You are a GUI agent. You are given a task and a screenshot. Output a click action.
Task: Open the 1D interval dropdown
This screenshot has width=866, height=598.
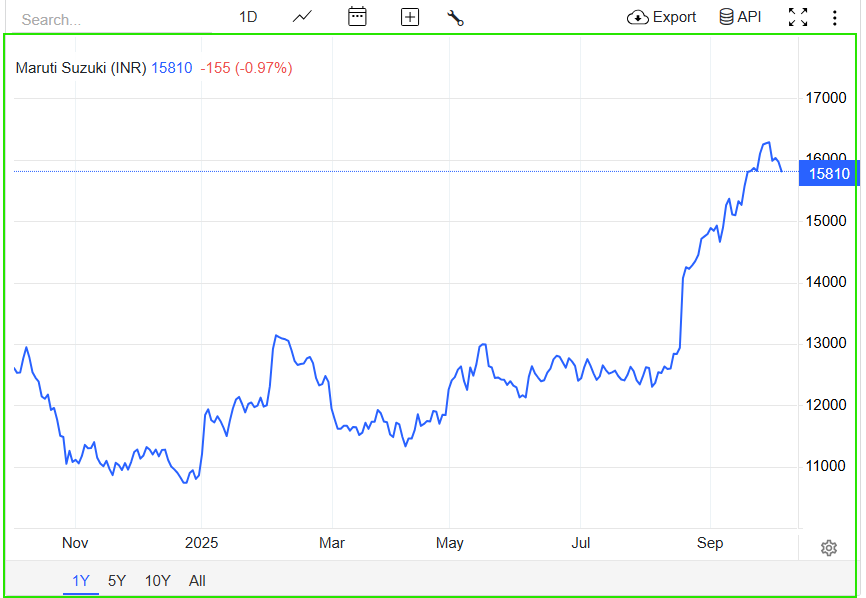coord(248,17)
